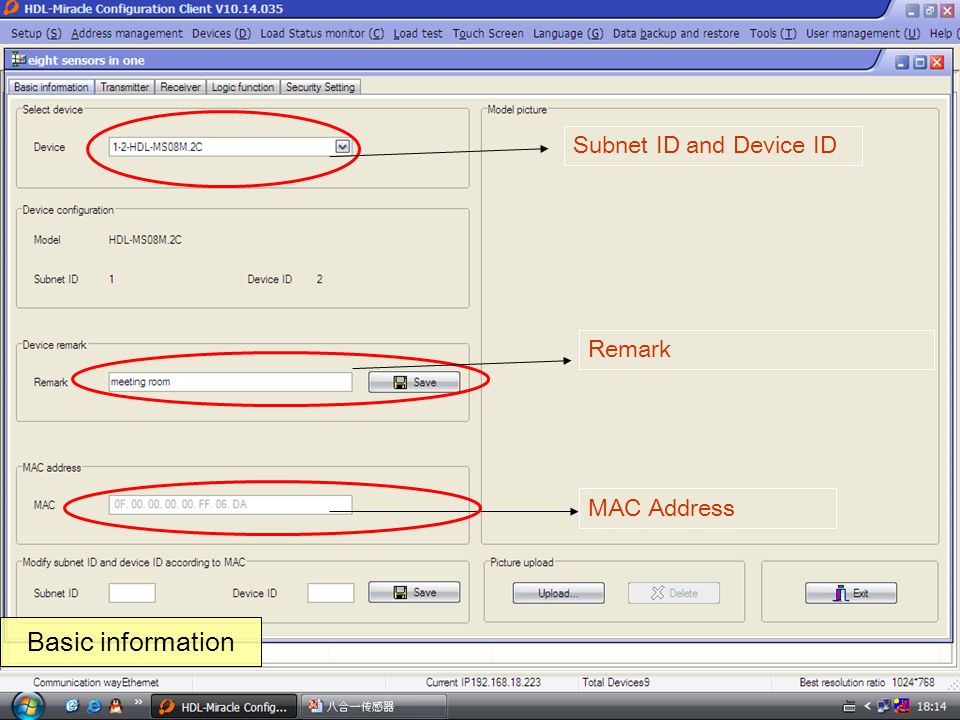Click the Device ID input box
960x720 pixels.
coord(331,593)
